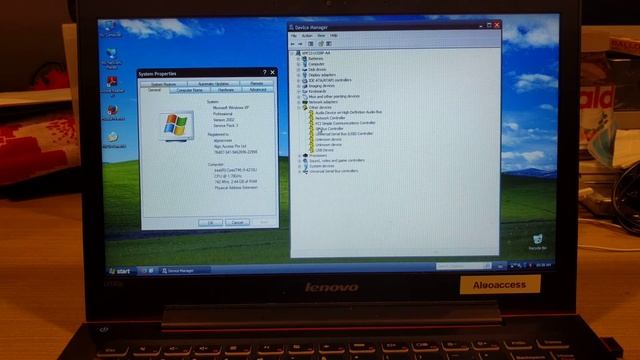Click the taskbar search input field

(463, 266)
